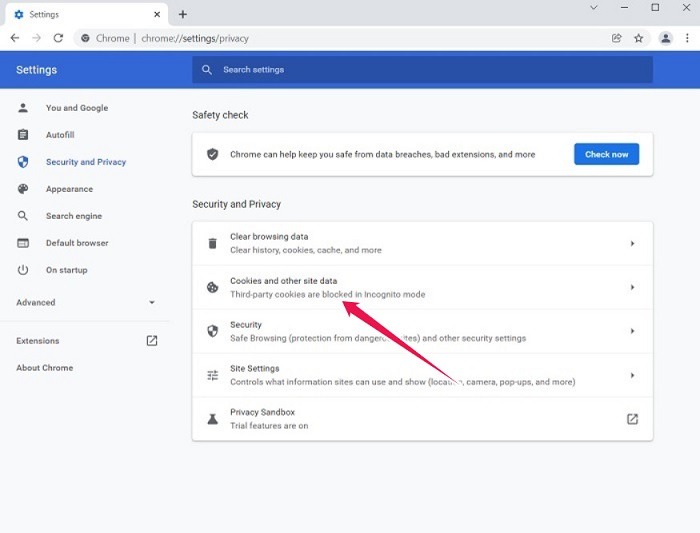Click the cookie icon beside Cookies and other site data
The width and height of the screenshot is (700, 533).
tap(212, 287)
